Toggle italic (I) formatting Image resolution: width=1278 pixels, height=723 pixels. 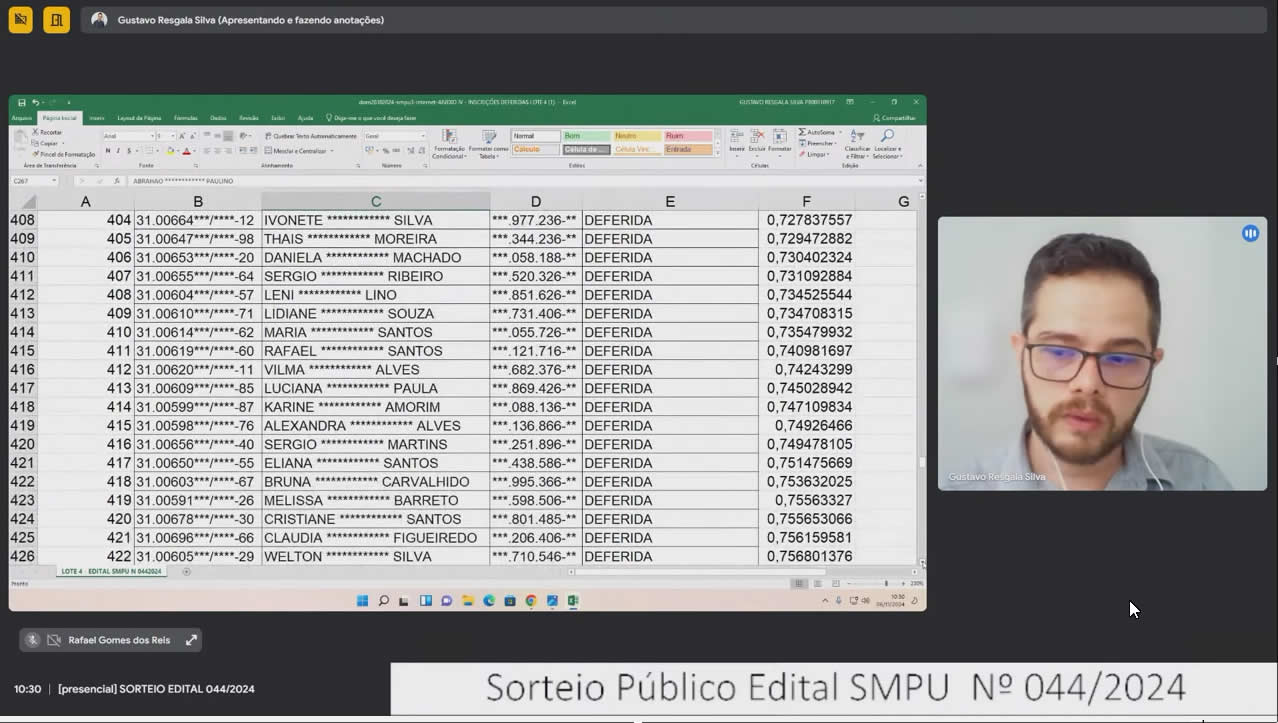118,151
